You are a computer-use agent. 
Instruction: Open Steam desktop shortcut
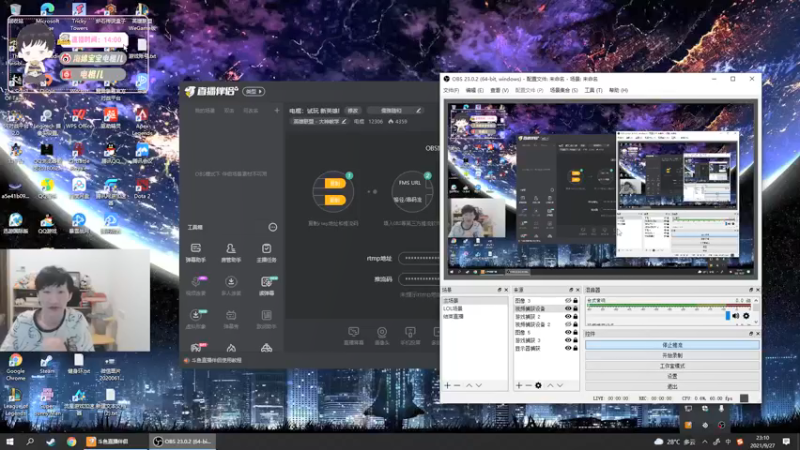47,364
